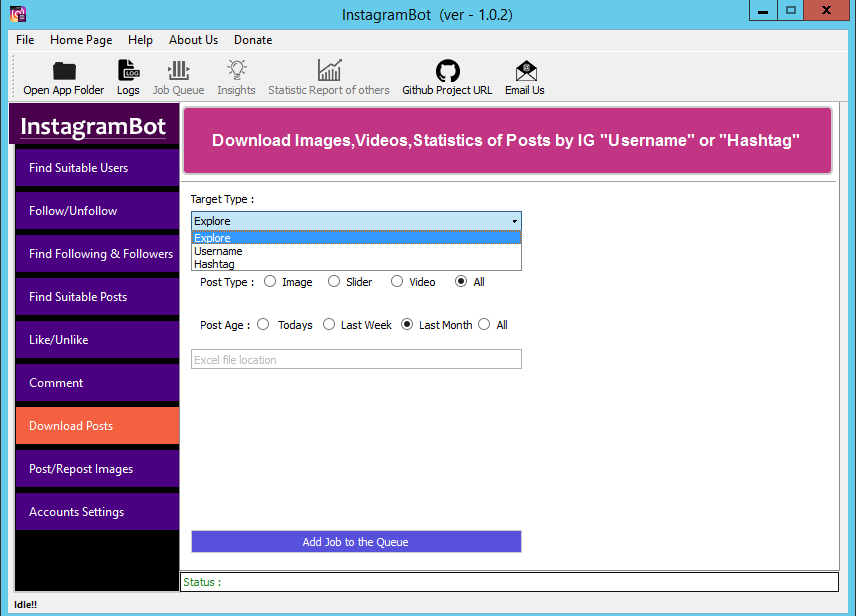
Task: Open Post/Repost Images section
Action: [97, 469]
